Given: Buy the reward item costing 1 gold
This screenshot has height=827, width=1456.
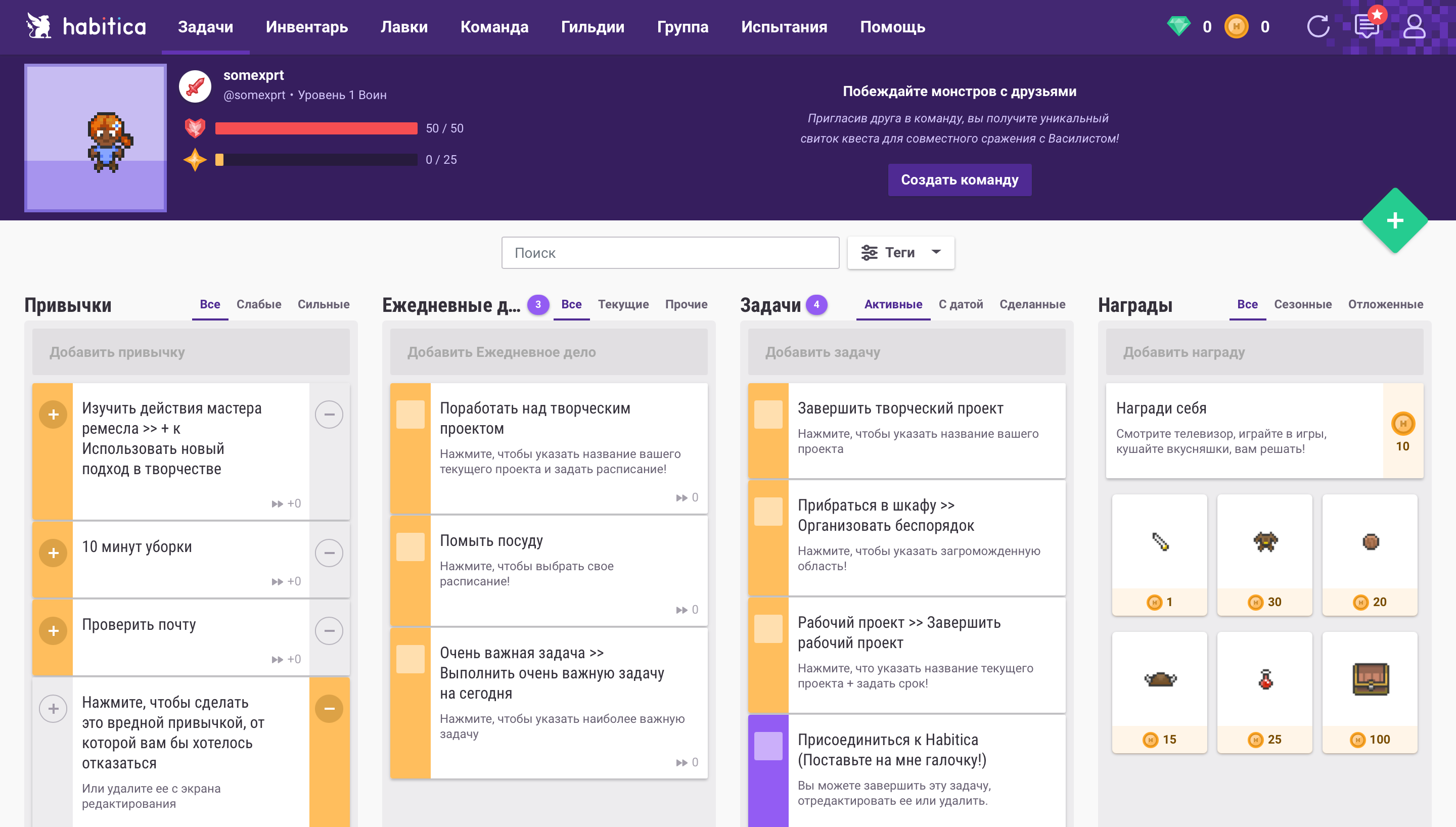Looking at the screenshot, I should (1160, 555).
